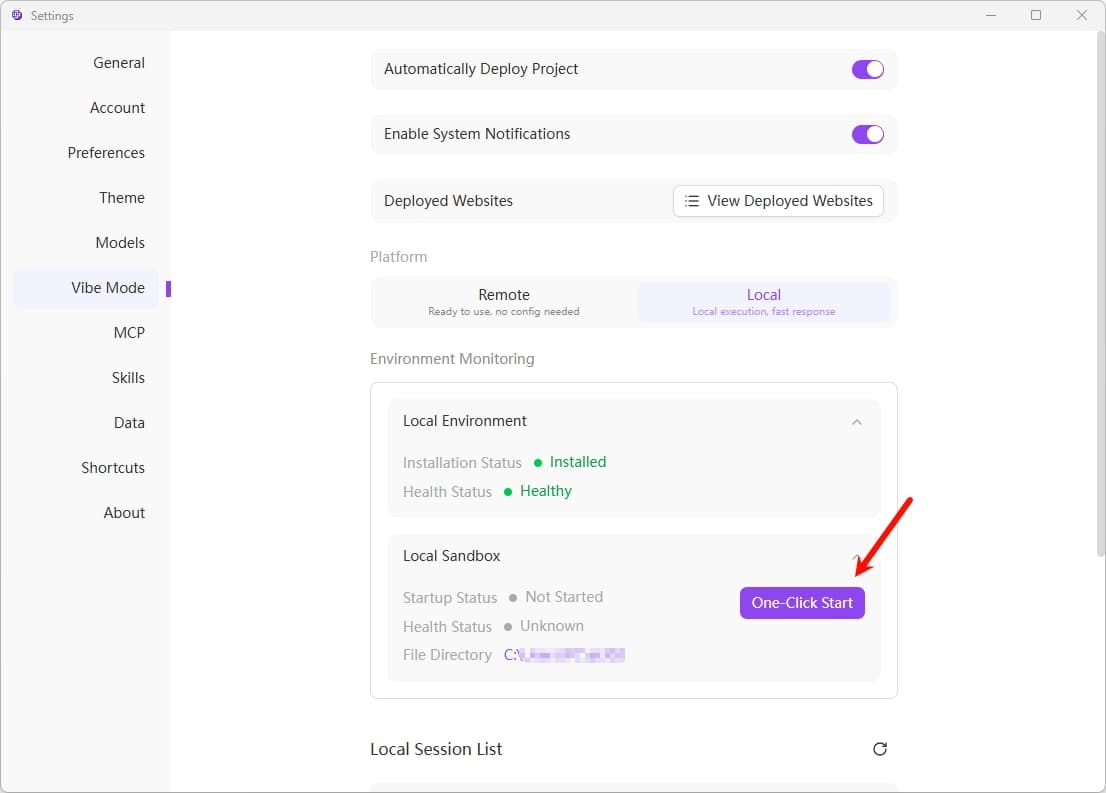
Task: Disable Automatically Deploy Project
Action: coord(867,69)
